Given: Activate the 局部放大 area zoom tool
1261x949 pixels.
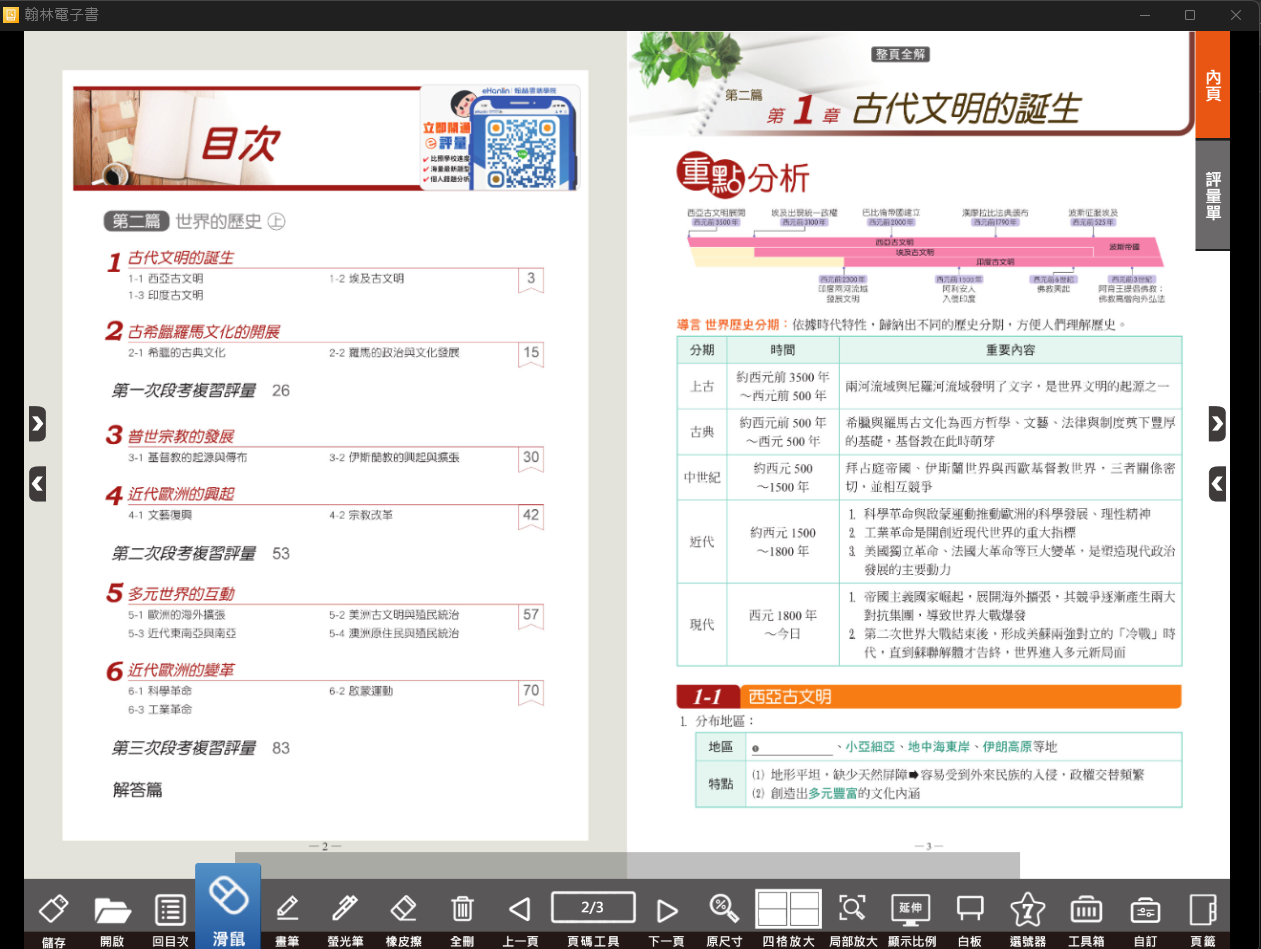Looking at the screenshot, I should (x=853, y=908).
